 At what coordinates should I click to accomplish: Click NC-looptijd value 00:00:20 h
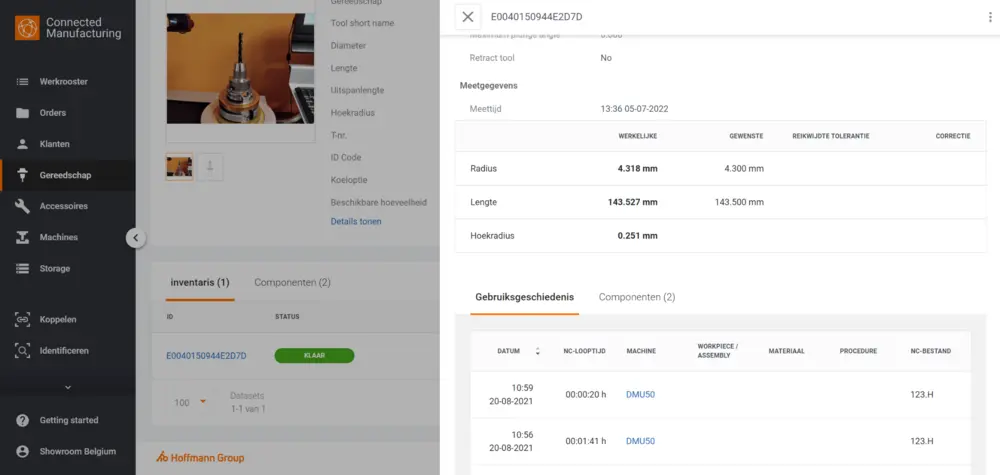[x=585, y=395]
